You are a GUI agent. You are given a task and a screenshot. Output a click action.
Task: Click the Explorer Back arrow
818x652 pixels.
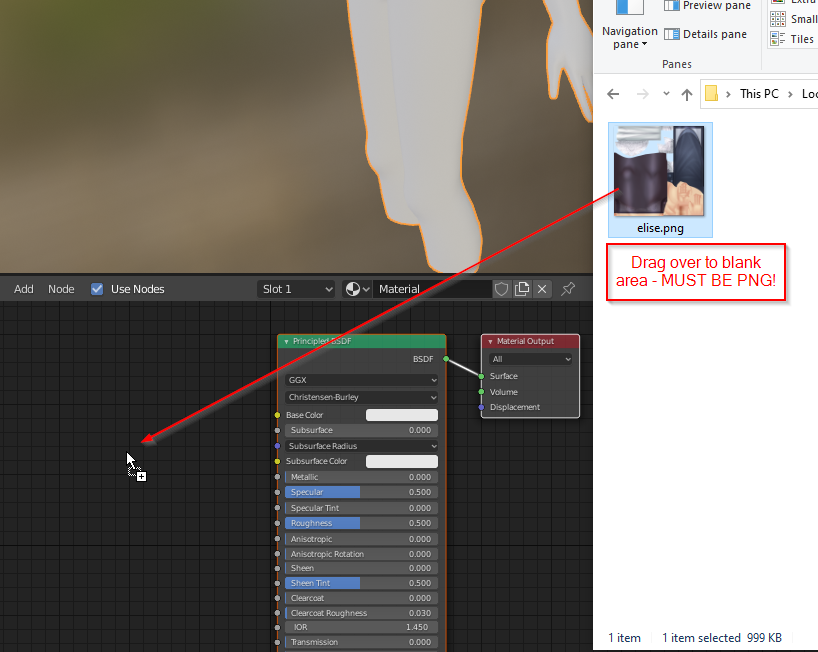(x=614, y=94)
